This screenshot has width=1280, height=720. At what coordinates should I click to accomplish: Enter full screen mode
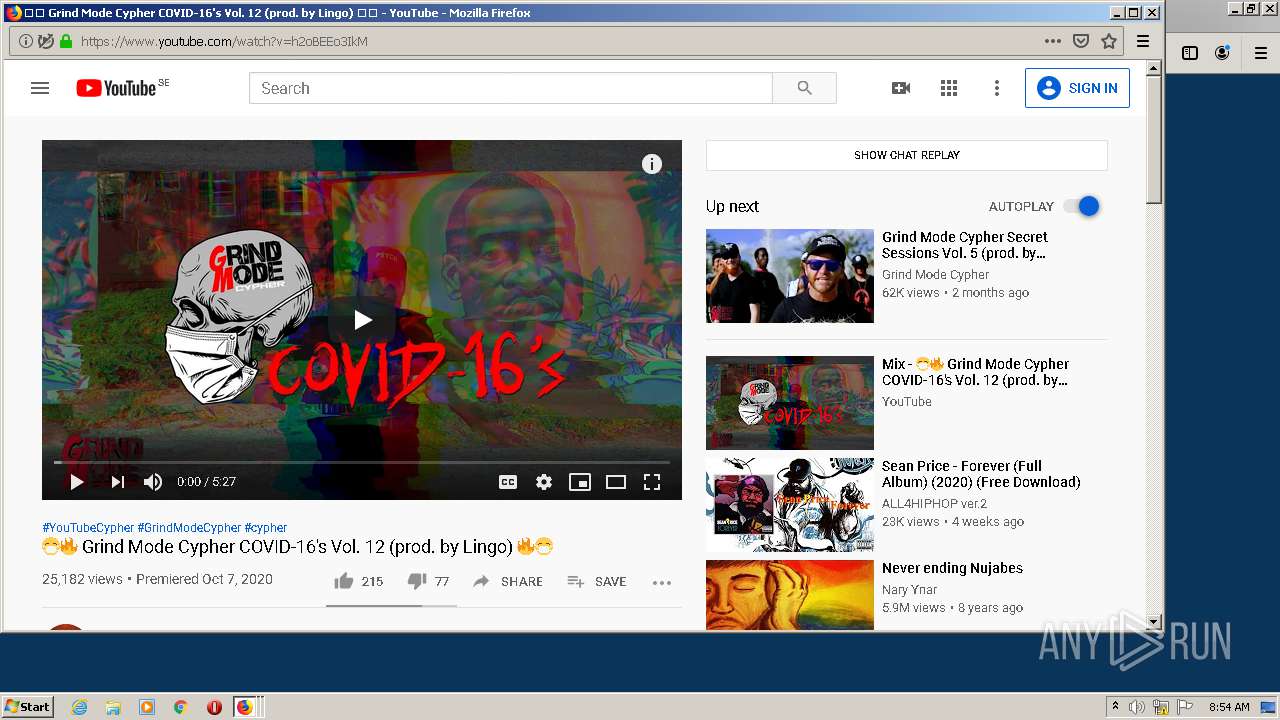[652, 482]
